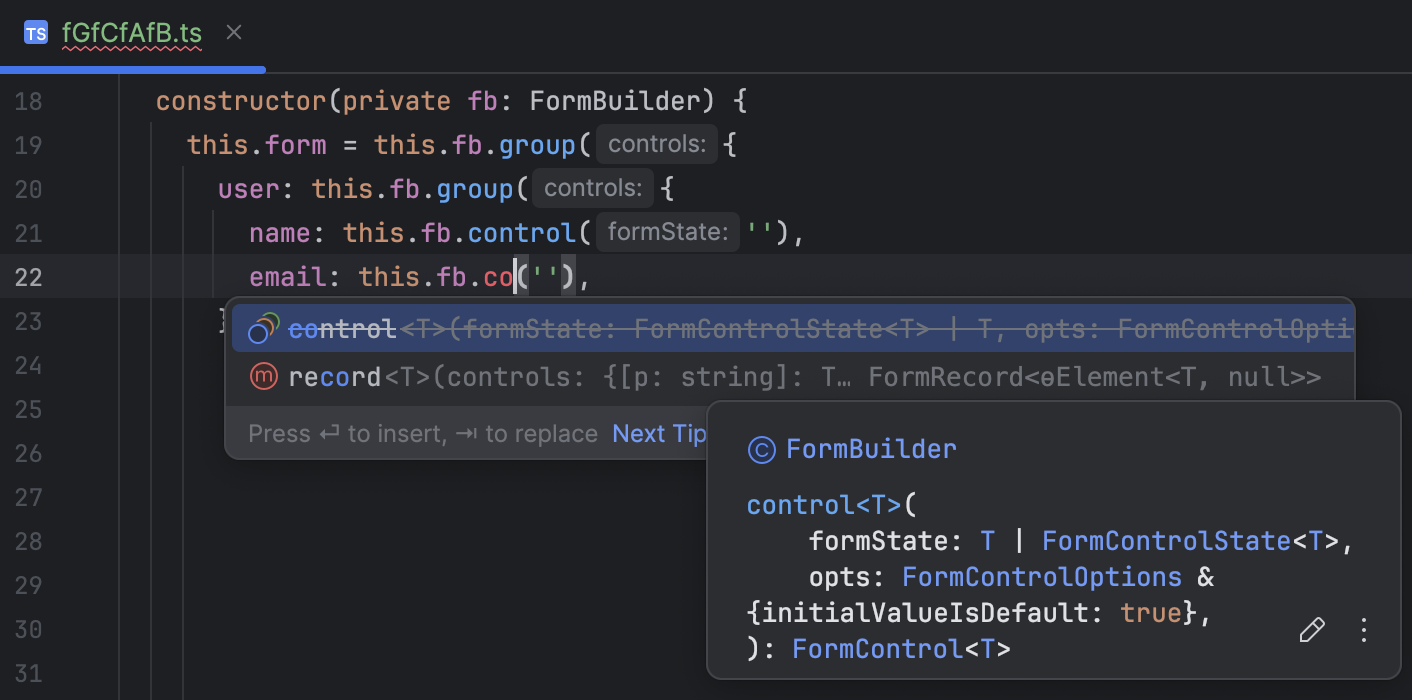Click the red m icon beside the record suggestion
The height and width of the screenshot is (700, 1412).
point(261,376)
